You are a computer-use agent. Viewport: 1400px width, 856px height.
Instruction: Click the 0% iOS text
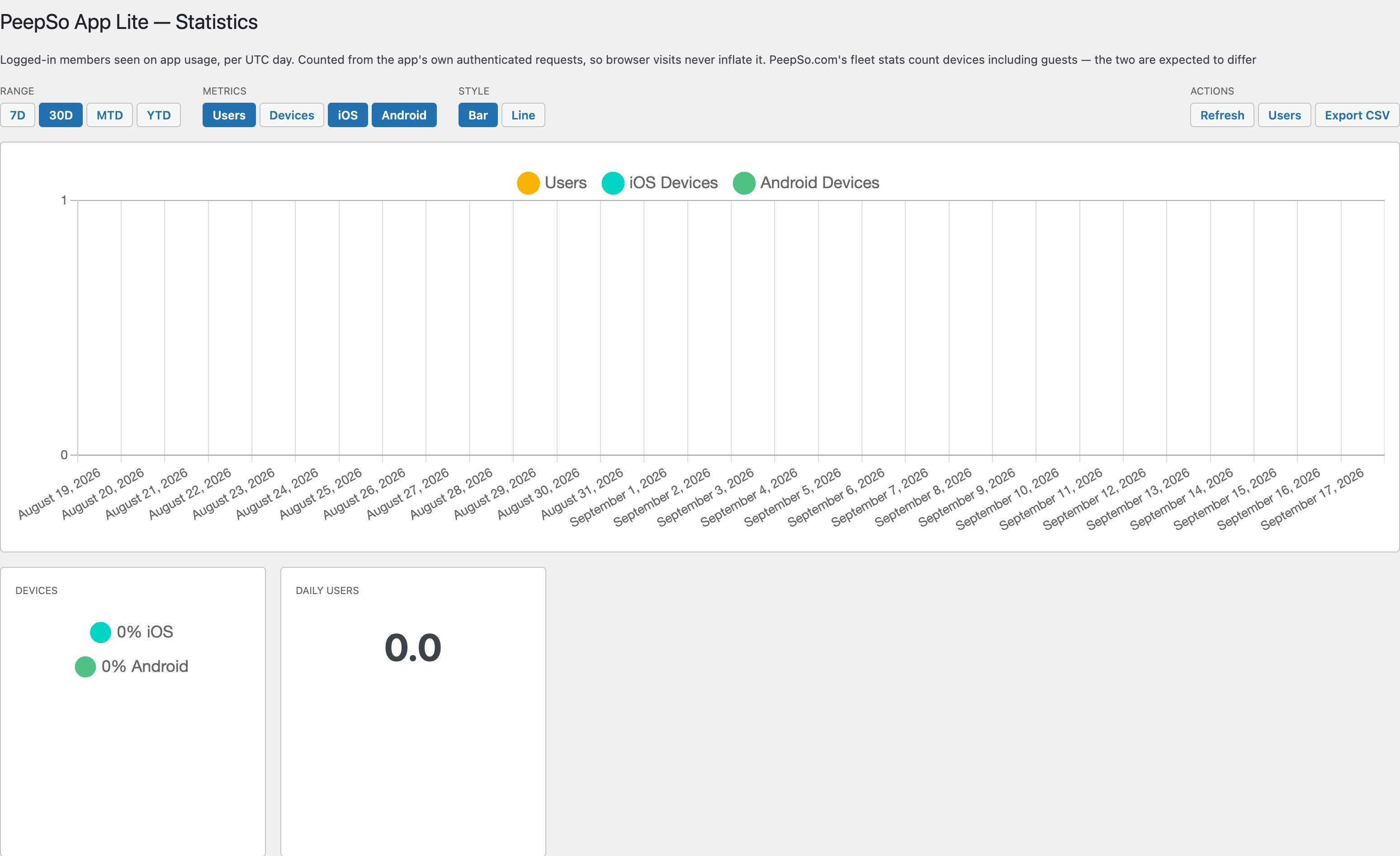coord(145,632)
